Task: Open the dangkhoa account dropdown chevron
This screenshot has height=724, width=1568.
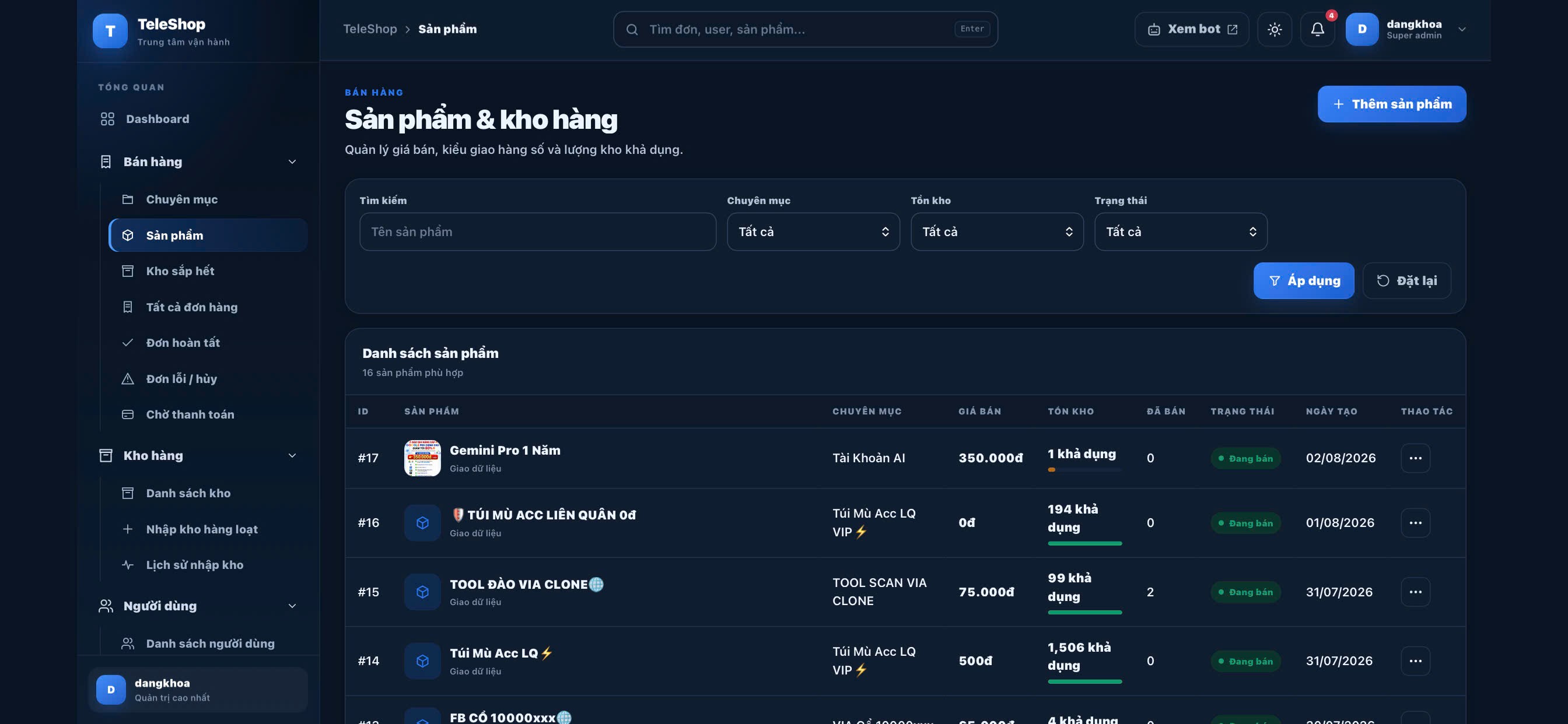Action: point(1462,29)
